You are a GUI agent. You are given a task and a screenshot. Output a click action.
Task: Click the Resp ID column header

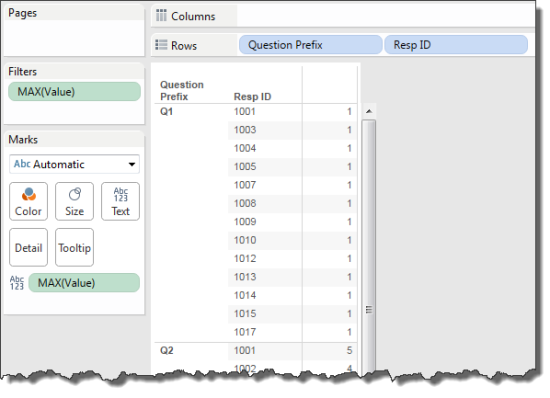pyautogui.click(x=253, y=96)
